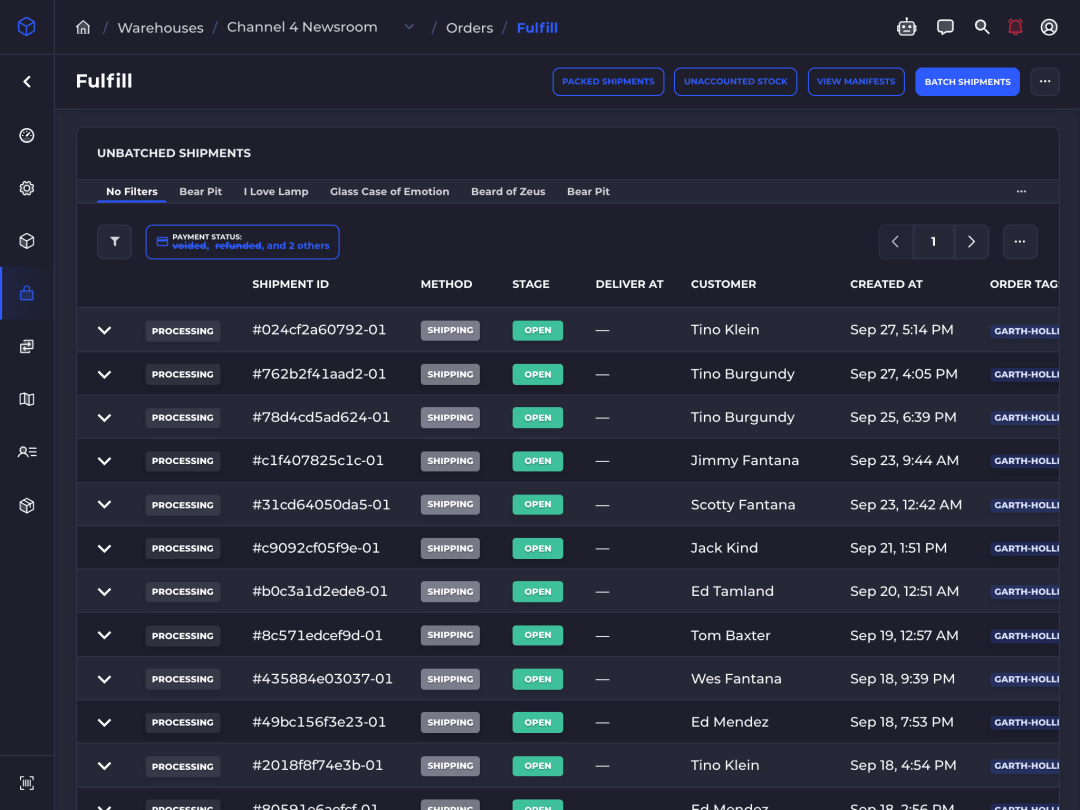Expand shipment #c9092cf05f9e-01 row
The width and height of the screenshot is (1080, 810).
104,549
